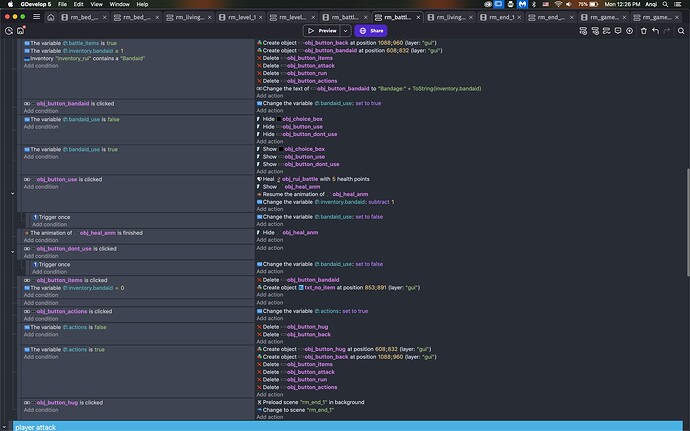Click the Inventory condition icon for 'Bandaid'
The image size is (690, 431).
point(27,59)
